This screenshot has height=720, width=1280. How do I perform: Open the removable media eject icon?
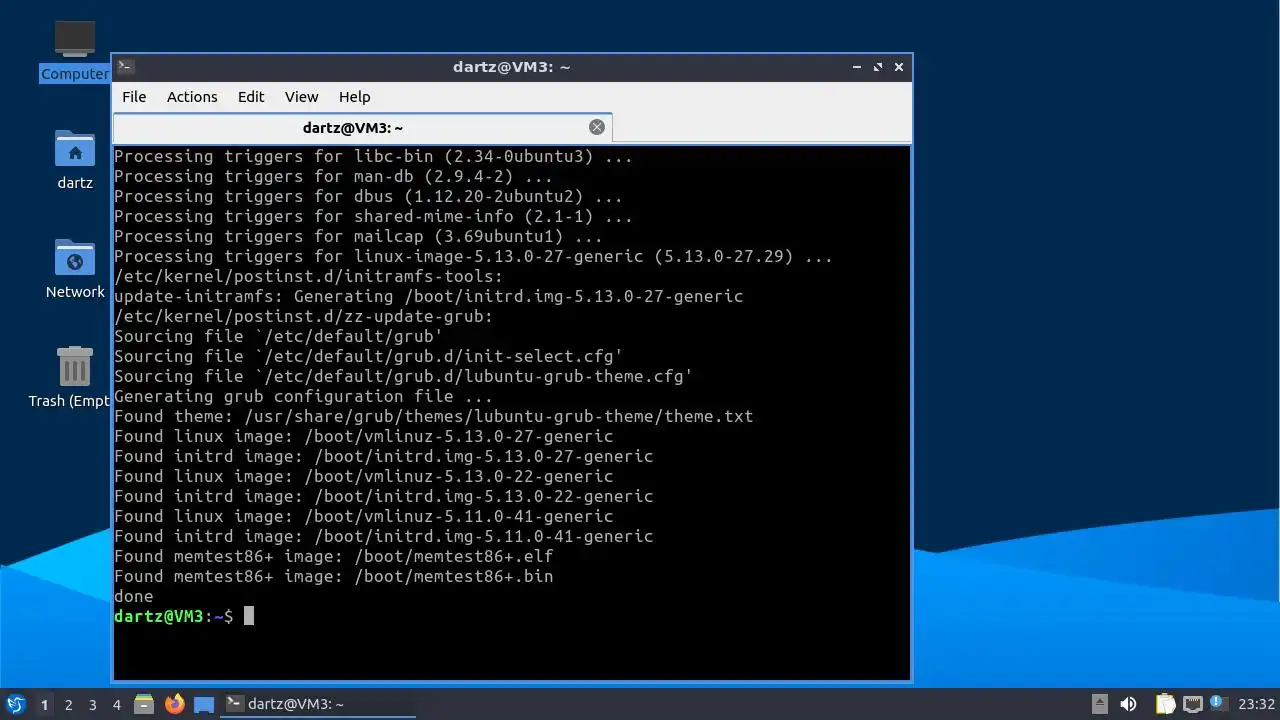(1099, 704)
